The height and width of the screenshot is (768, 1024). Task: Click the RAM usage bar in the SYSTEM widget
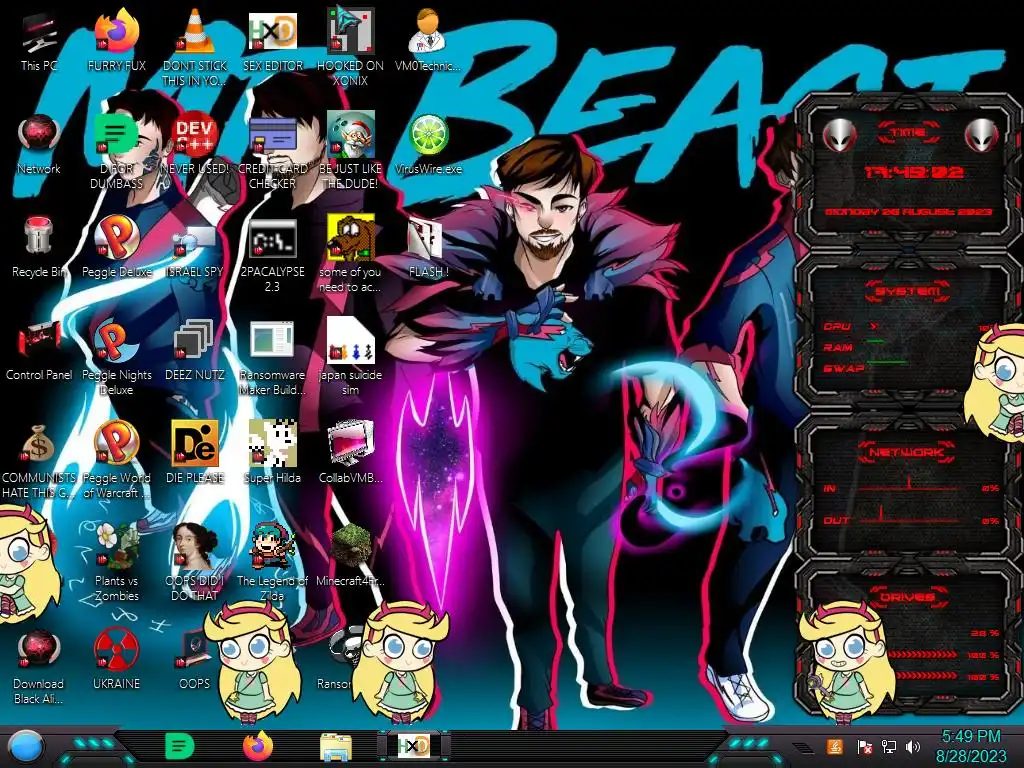tap(876, 341)
